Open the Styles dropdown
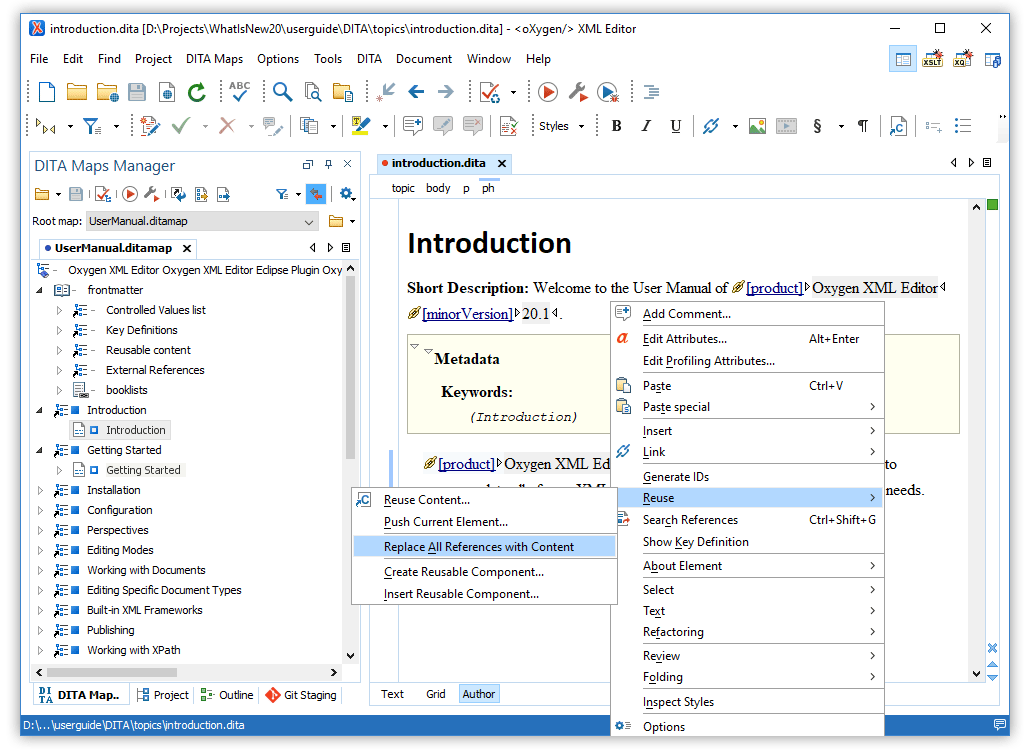The image size is (1030, 750). pos(562,126)
